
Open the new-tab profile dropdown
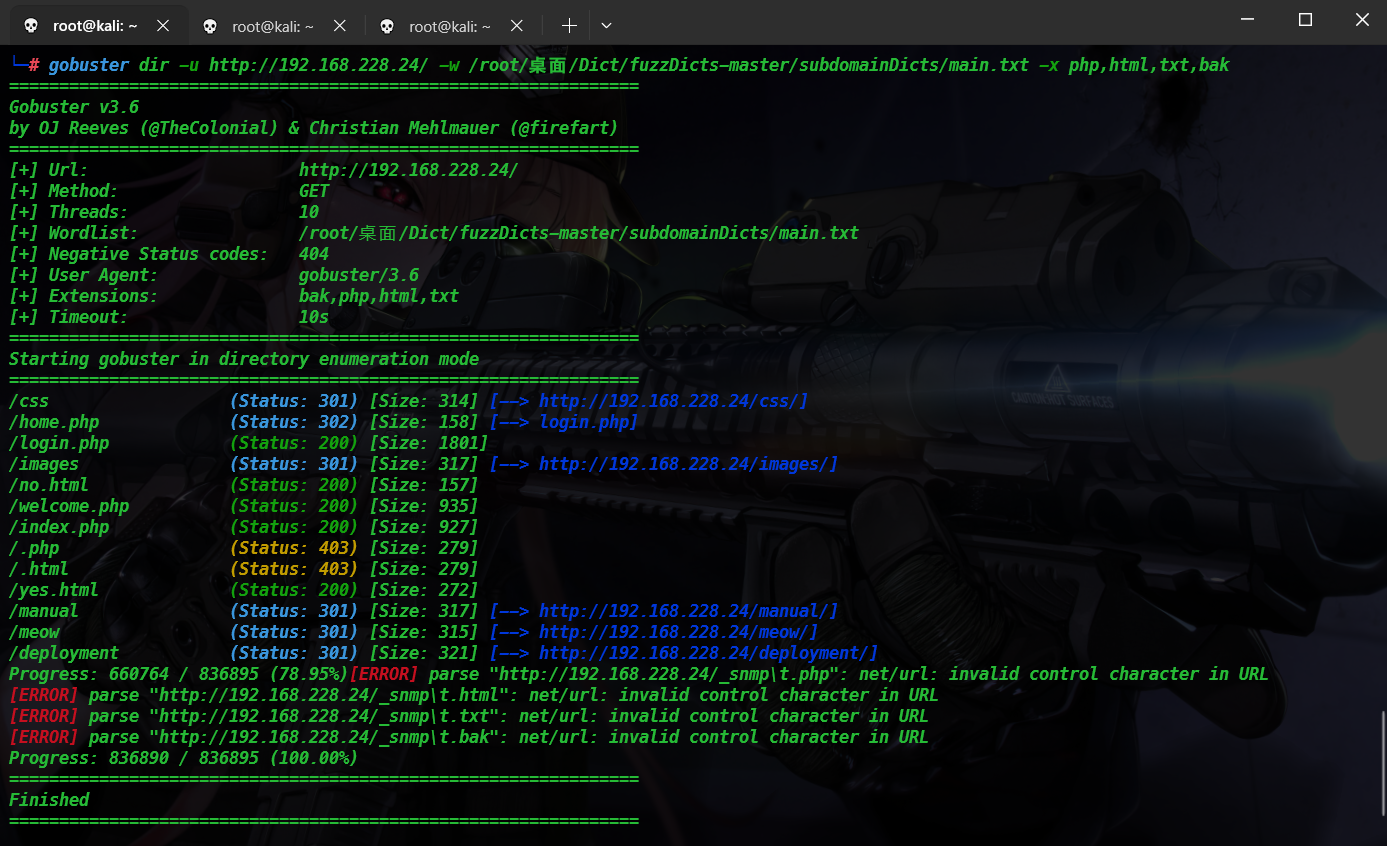(606, 26)
